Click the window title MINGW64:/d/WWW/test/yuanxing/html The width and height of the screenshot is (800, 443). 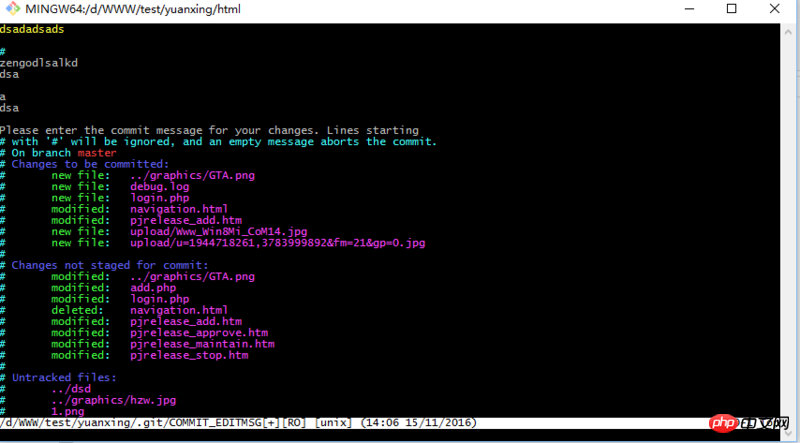(133, 9)
